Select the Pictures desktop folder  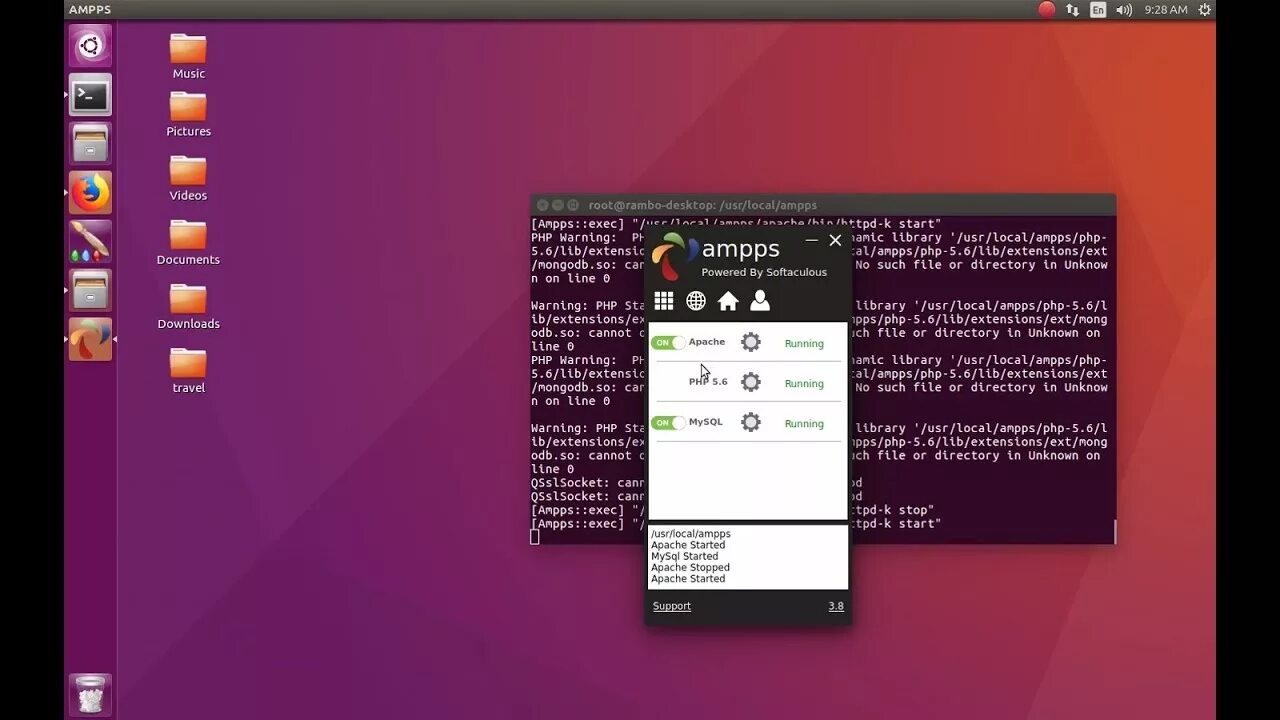pyautogui.click(x=188, y=114)
